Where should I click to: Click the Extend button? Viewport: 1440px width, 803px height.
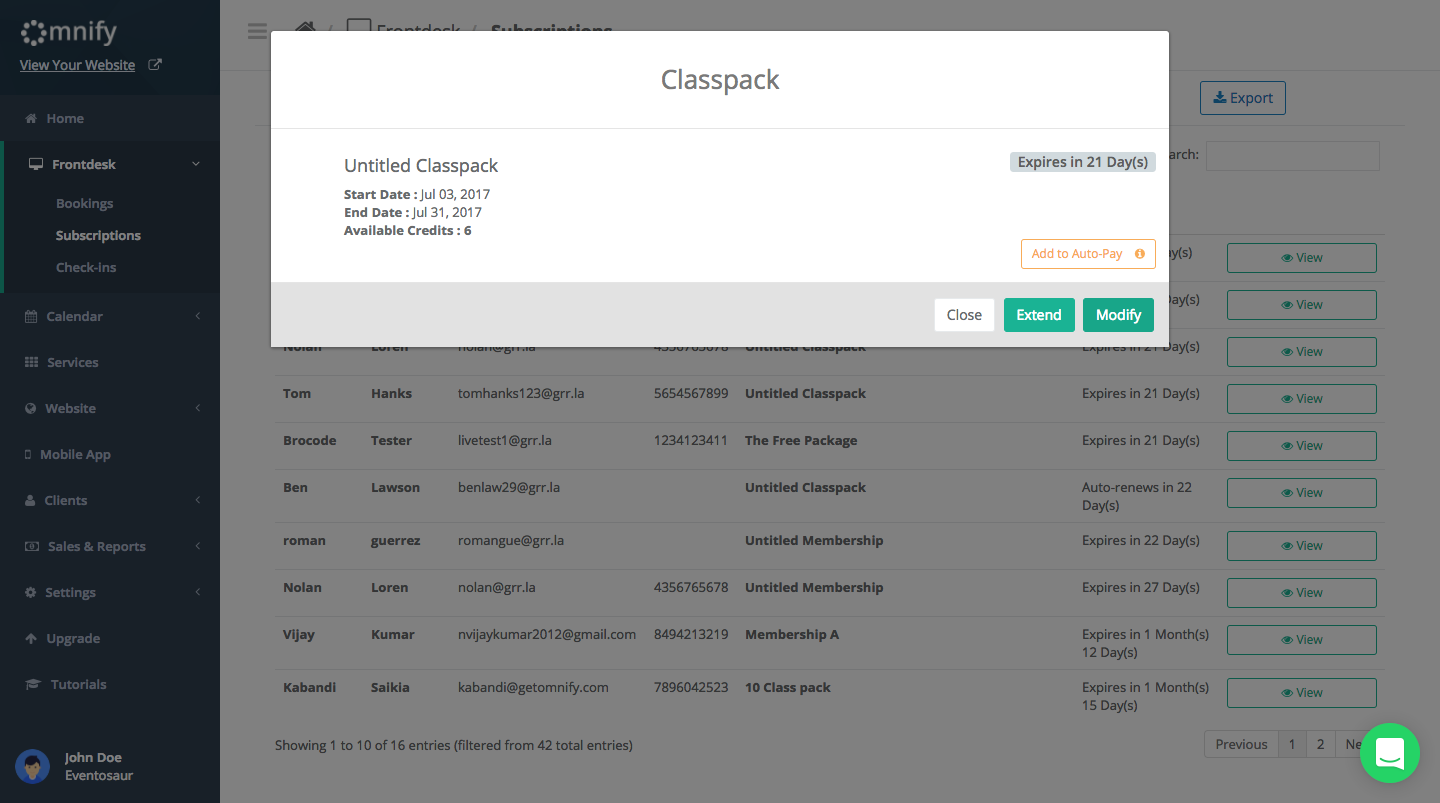click(x=1039, y=315)
